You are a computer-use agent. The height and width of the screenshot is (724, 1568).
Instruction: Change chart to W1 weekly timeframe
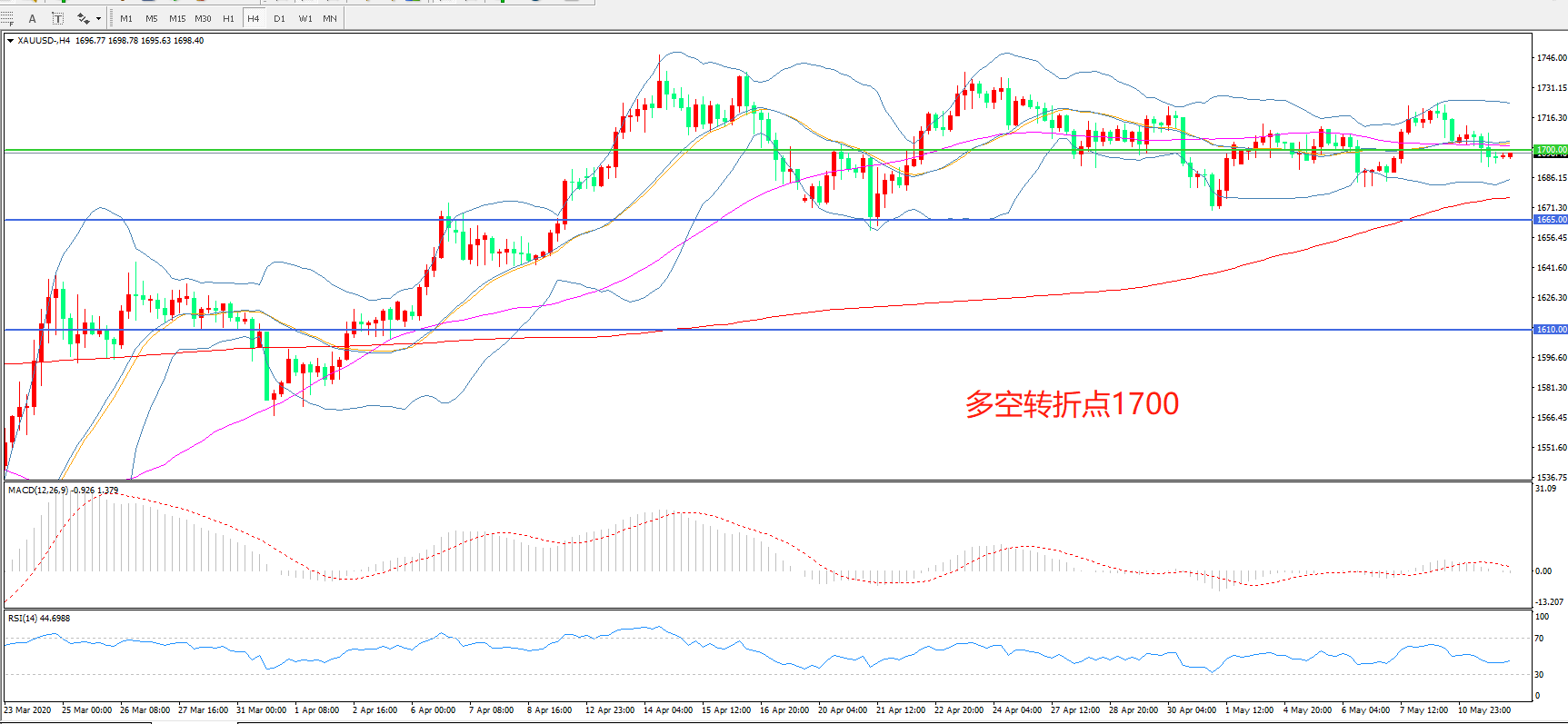pyautogui.click(x=305, y=18)
